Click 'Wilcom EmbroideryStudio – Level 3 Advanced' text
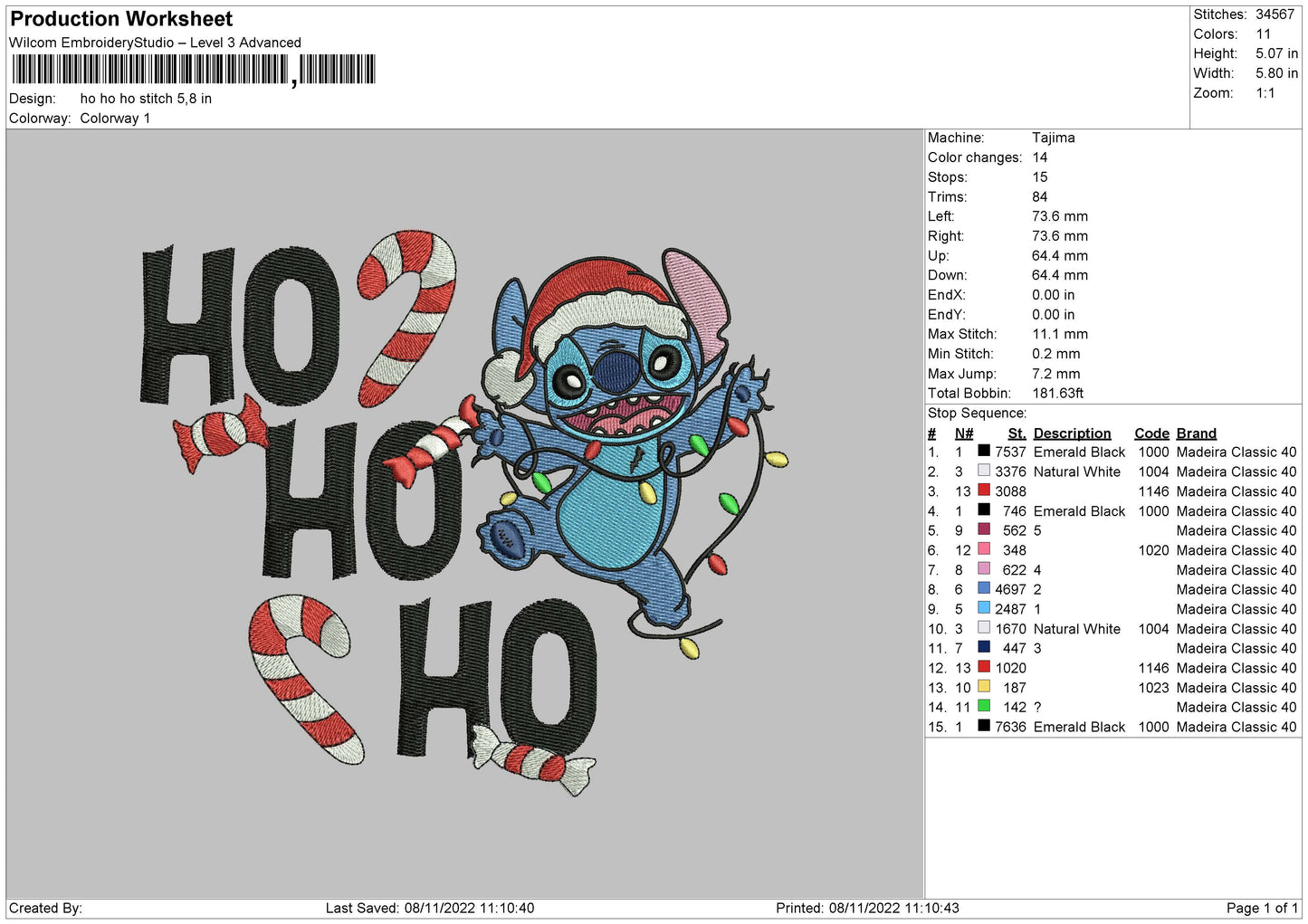 pos(155,43)
